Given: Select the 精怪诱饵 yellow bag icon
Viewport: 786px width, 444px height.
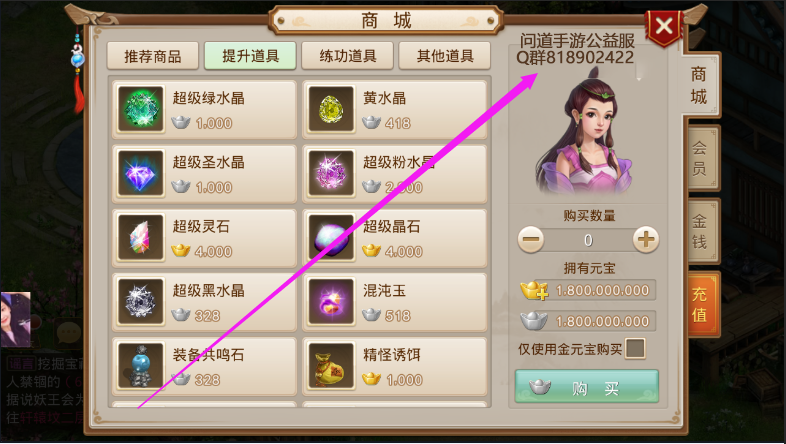Looking at the screenshot, I should point(331,366).
